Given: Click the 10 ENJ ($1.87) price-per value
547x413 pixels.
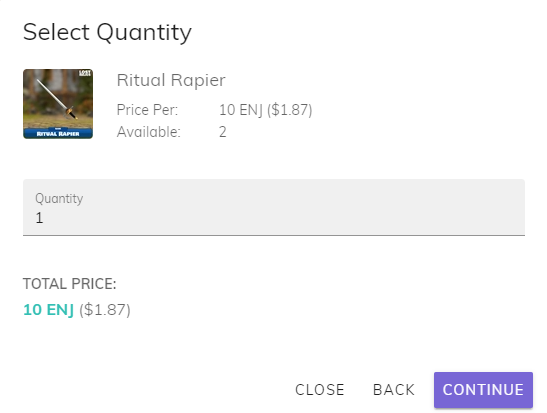Looking at the screenshot, I should [x=265, y=110].
